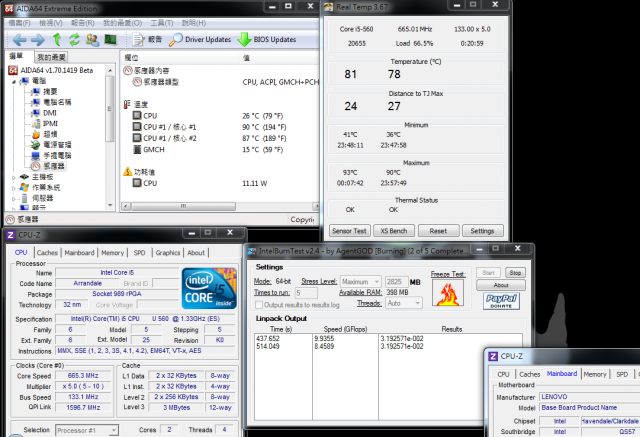Click the AIDA64 horizontal scrollbar left arrow
The width and height of the screenshot is (640, 437).
coord(126,206)
